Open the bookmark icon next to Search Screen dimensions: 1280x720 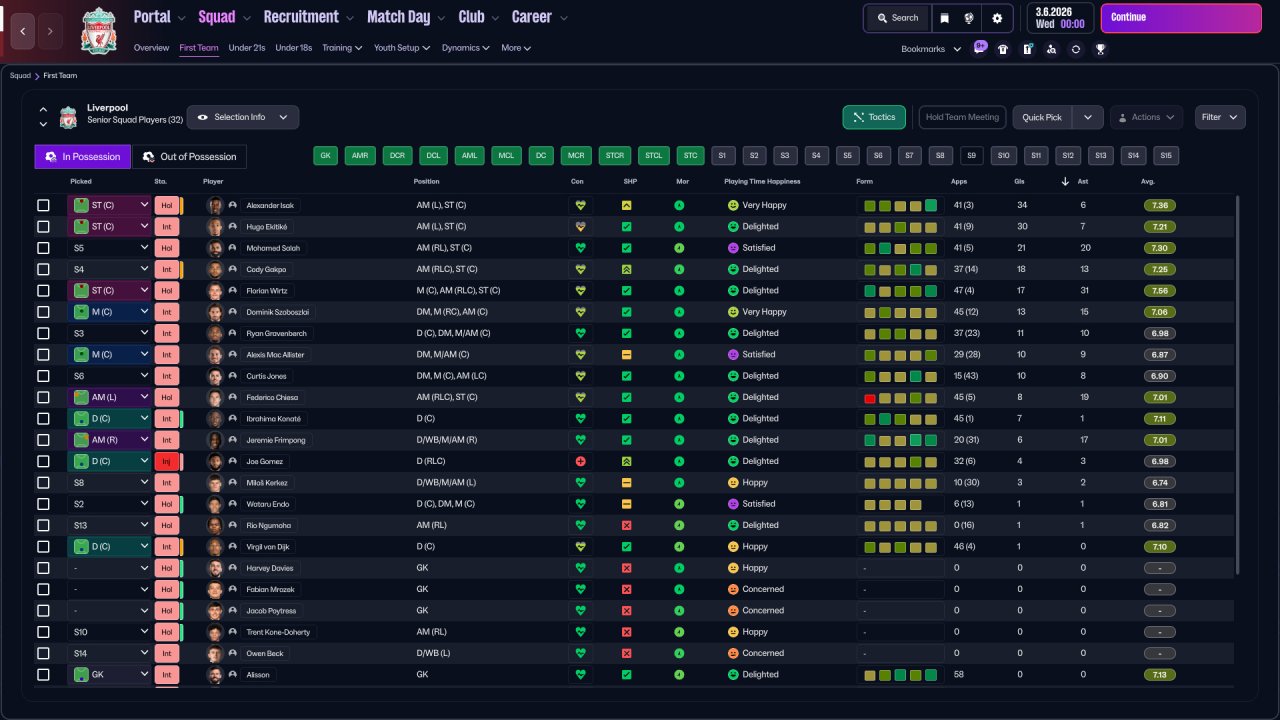coord(944,18)
